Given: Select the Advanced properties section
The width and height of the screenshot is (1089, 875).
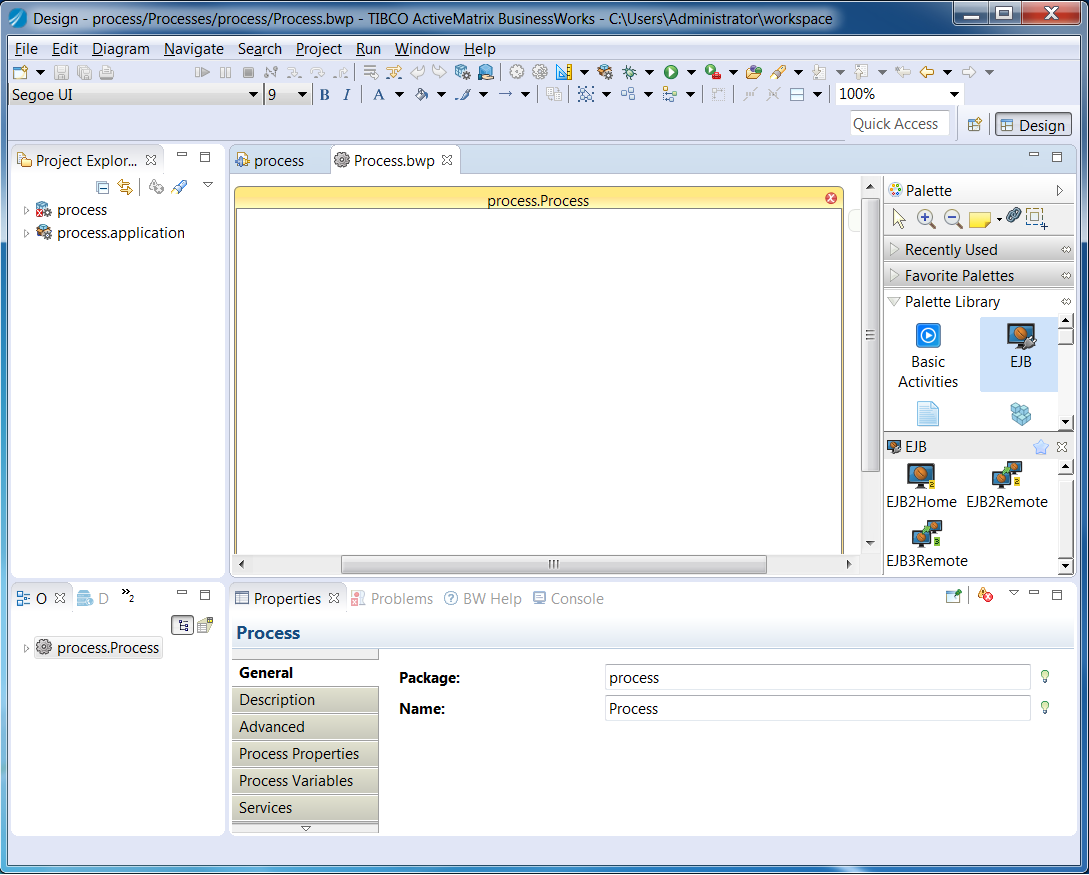Looking at the screenshot, I should tap(305, 727).
